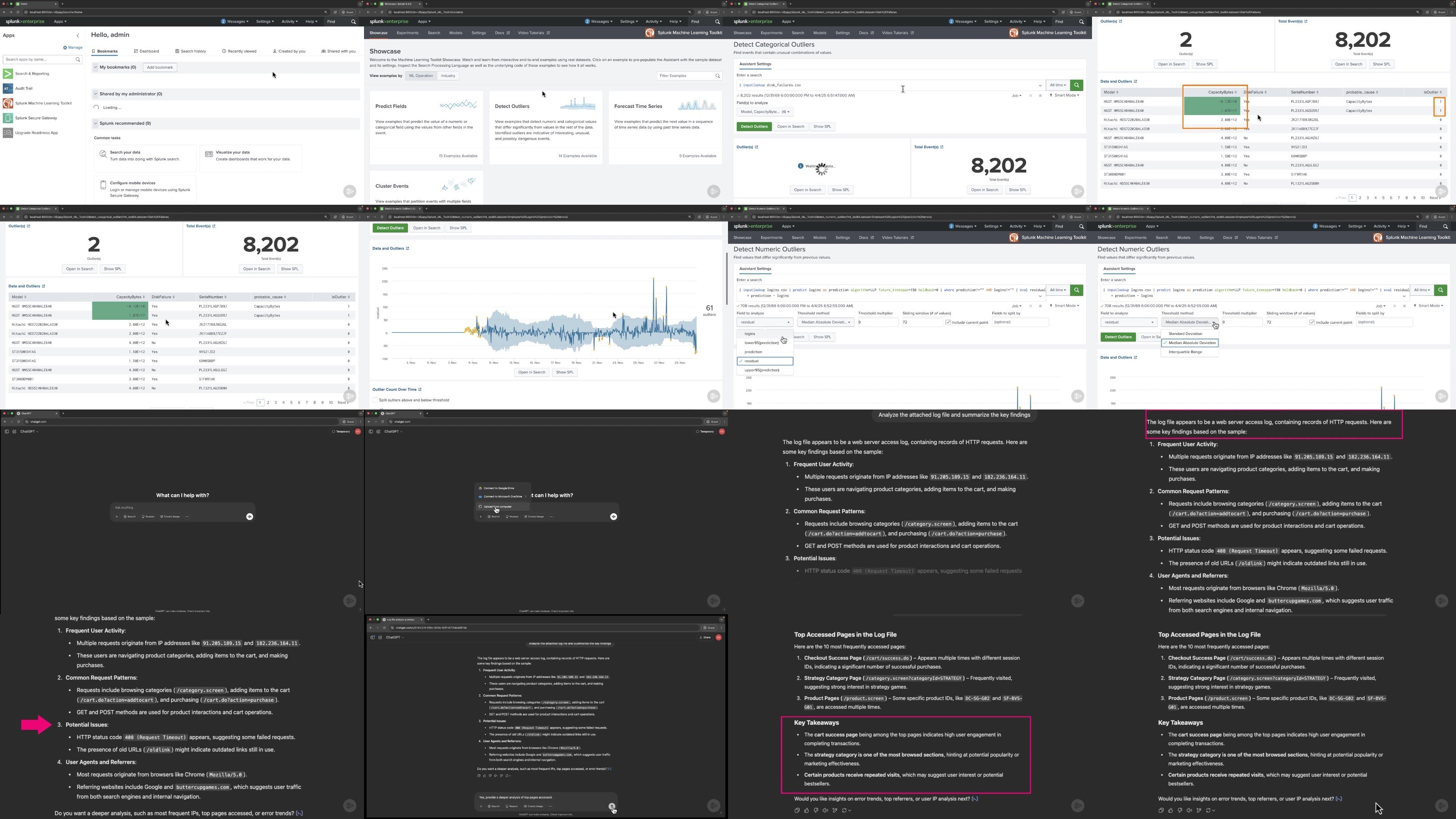1456x819 pixels.
Task: Switch to the Dashboard tab
Action: (x=147, y=51)
